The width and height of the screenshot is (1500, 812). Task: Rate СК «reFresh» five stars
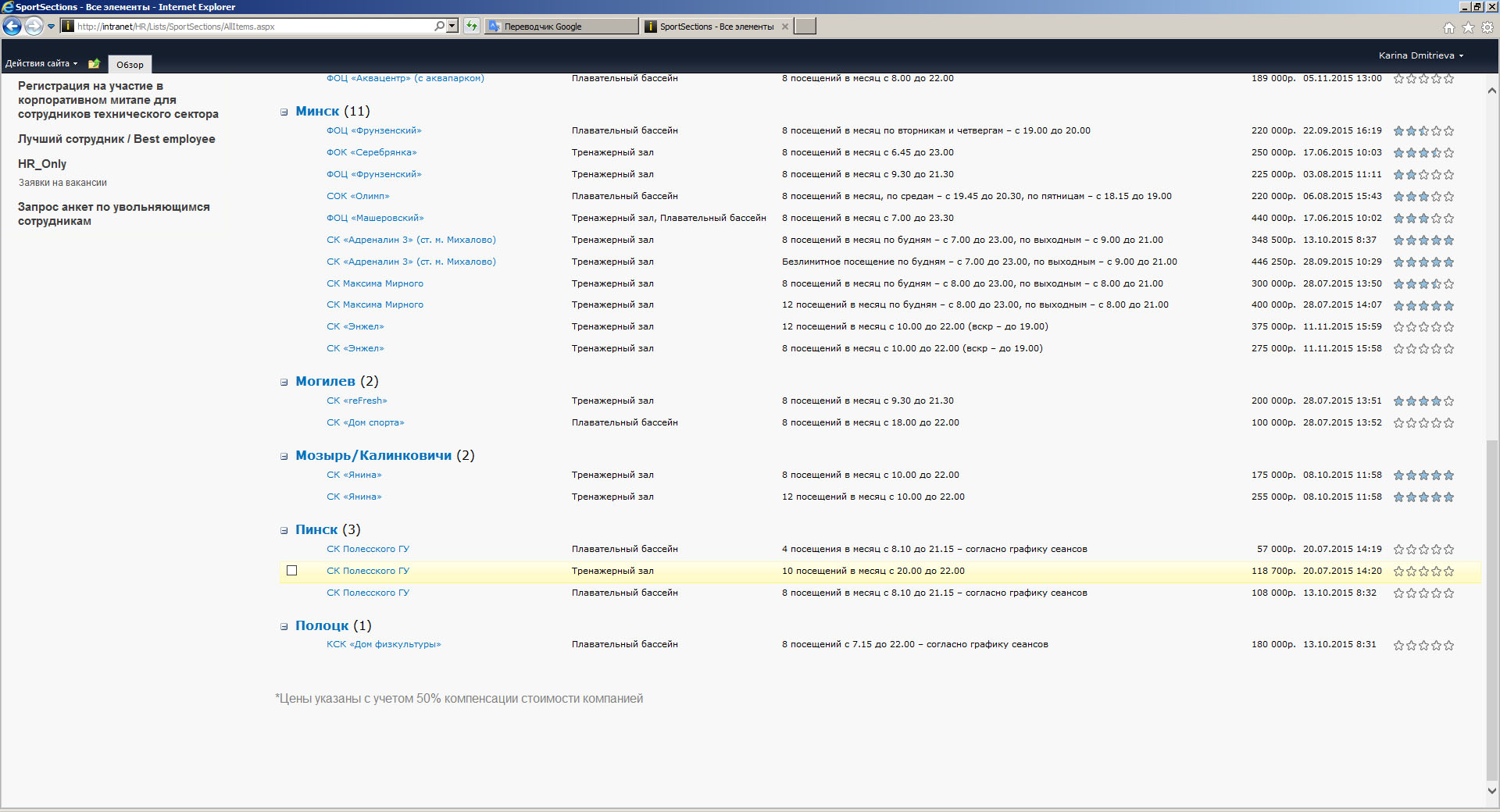1448,401
